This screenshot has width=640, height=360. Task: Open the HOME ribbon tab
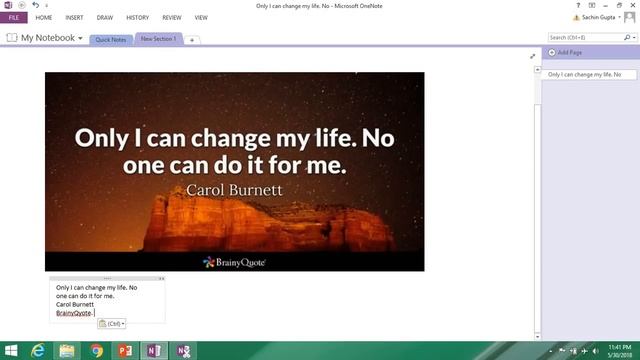(x=44, y=18)
